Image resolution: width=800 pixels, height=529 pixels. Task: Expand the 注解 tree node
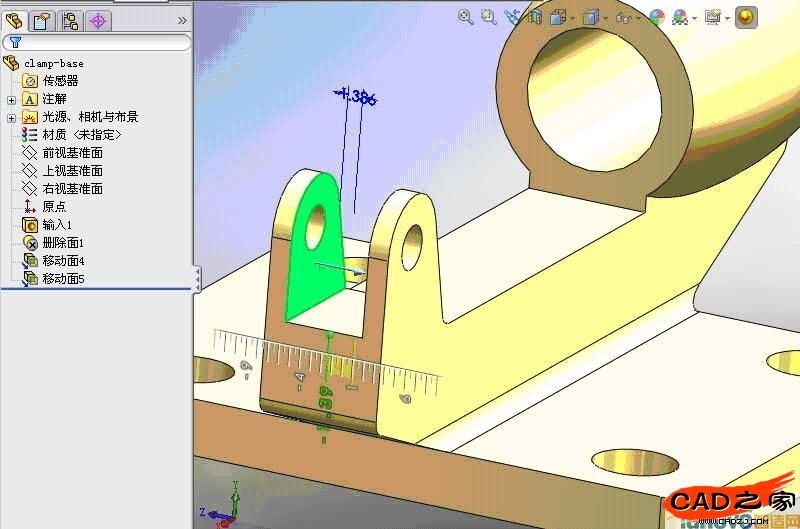11,99
